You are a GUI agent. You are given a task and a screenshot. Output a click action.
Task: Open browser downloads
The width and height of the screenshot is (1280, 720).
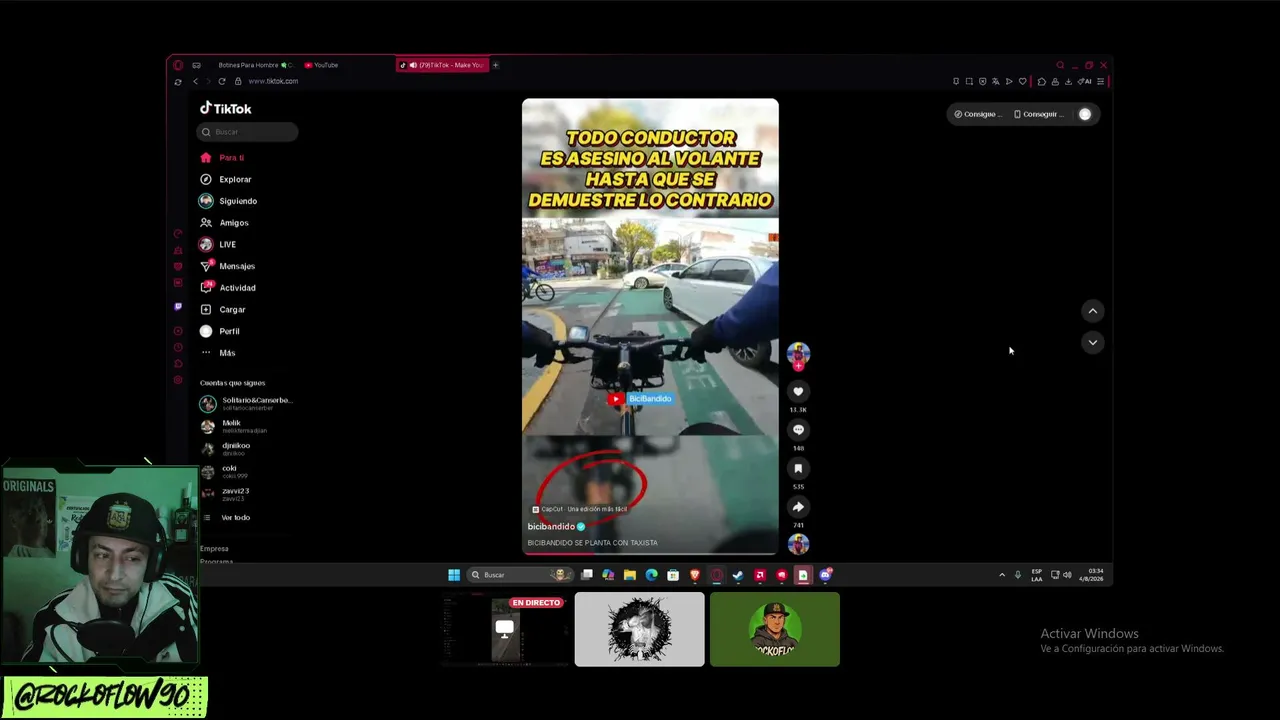[1068, 82]
